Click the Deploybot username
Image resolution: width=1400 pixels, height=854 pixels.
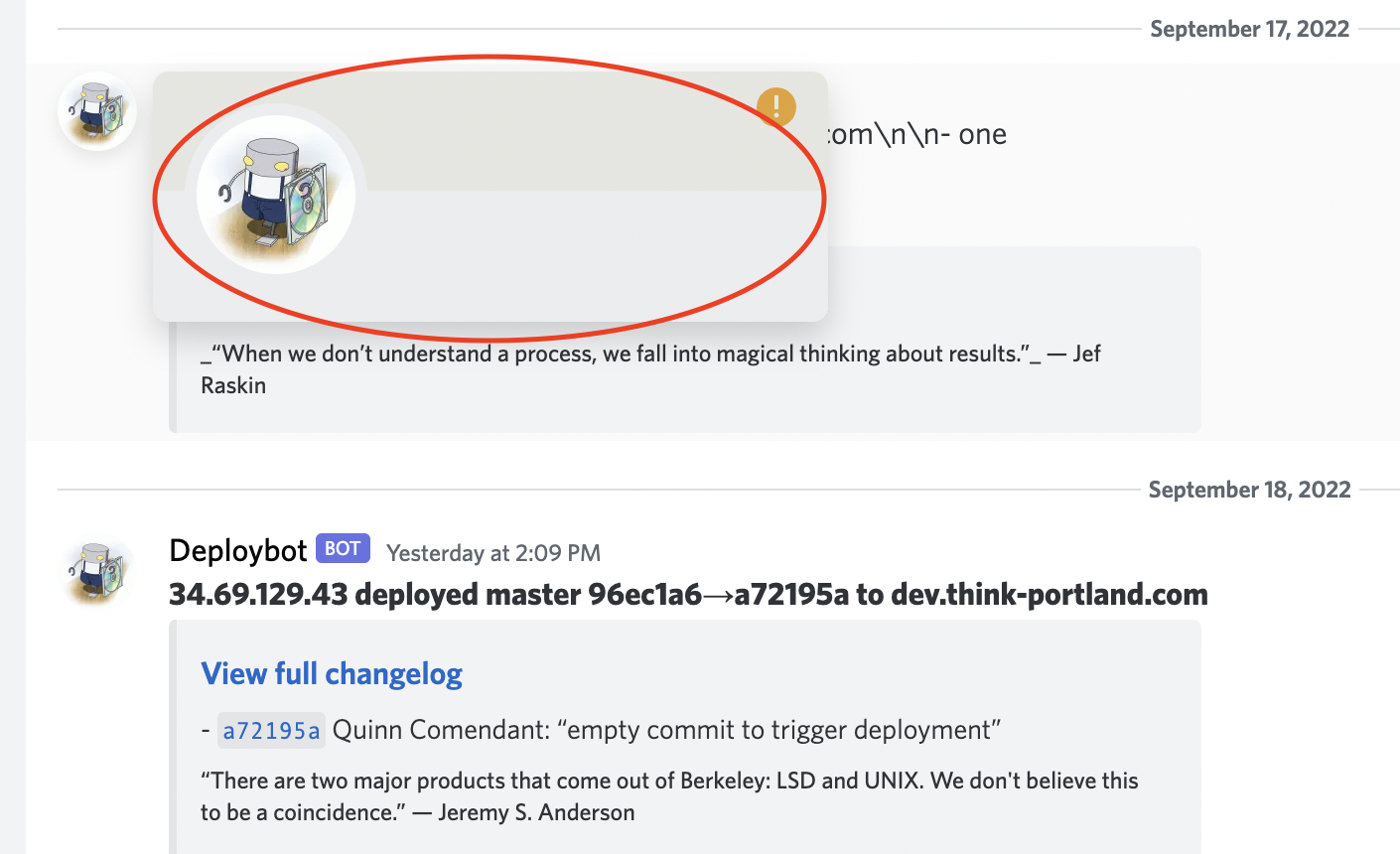click(x=237, y=550)
